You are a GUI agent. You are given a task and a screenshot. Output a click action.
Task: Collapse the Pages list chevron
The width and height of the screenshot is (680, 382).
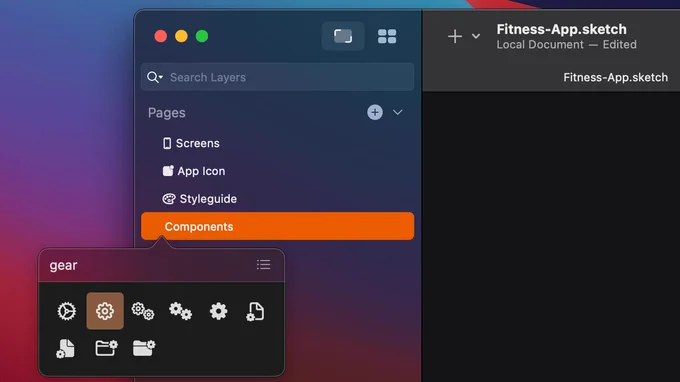coord(398,113)
